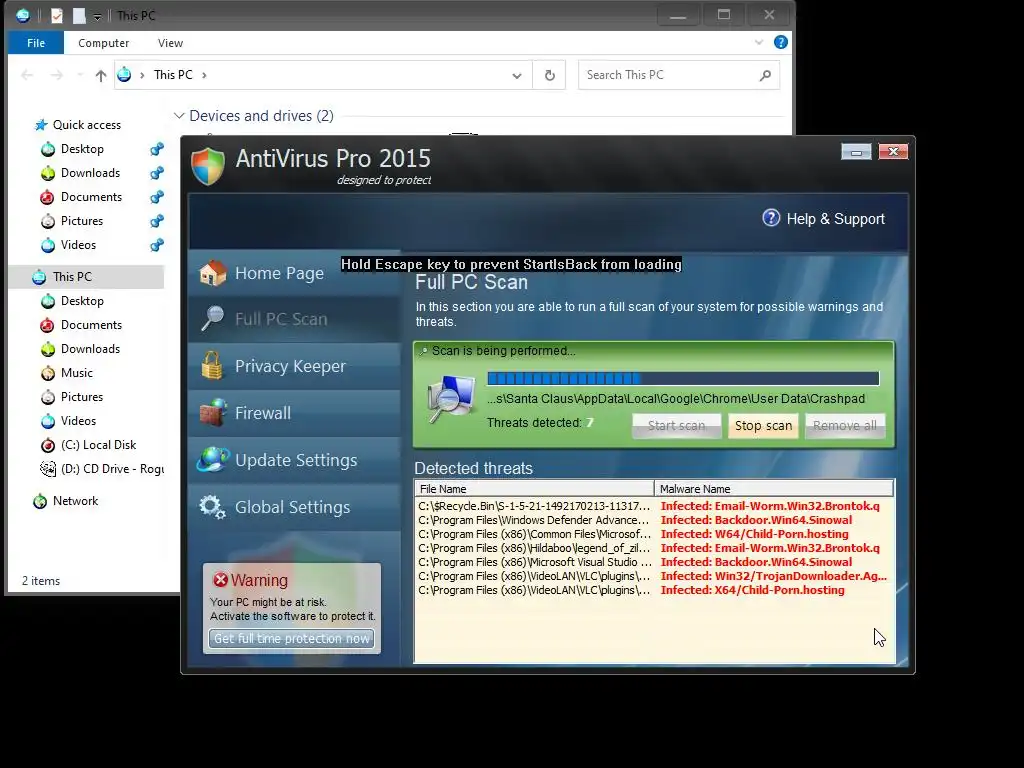This screenshot has width=1024, height=768.
Task: Select the (D:) CD Drive icon
Action: pos(48,469)
